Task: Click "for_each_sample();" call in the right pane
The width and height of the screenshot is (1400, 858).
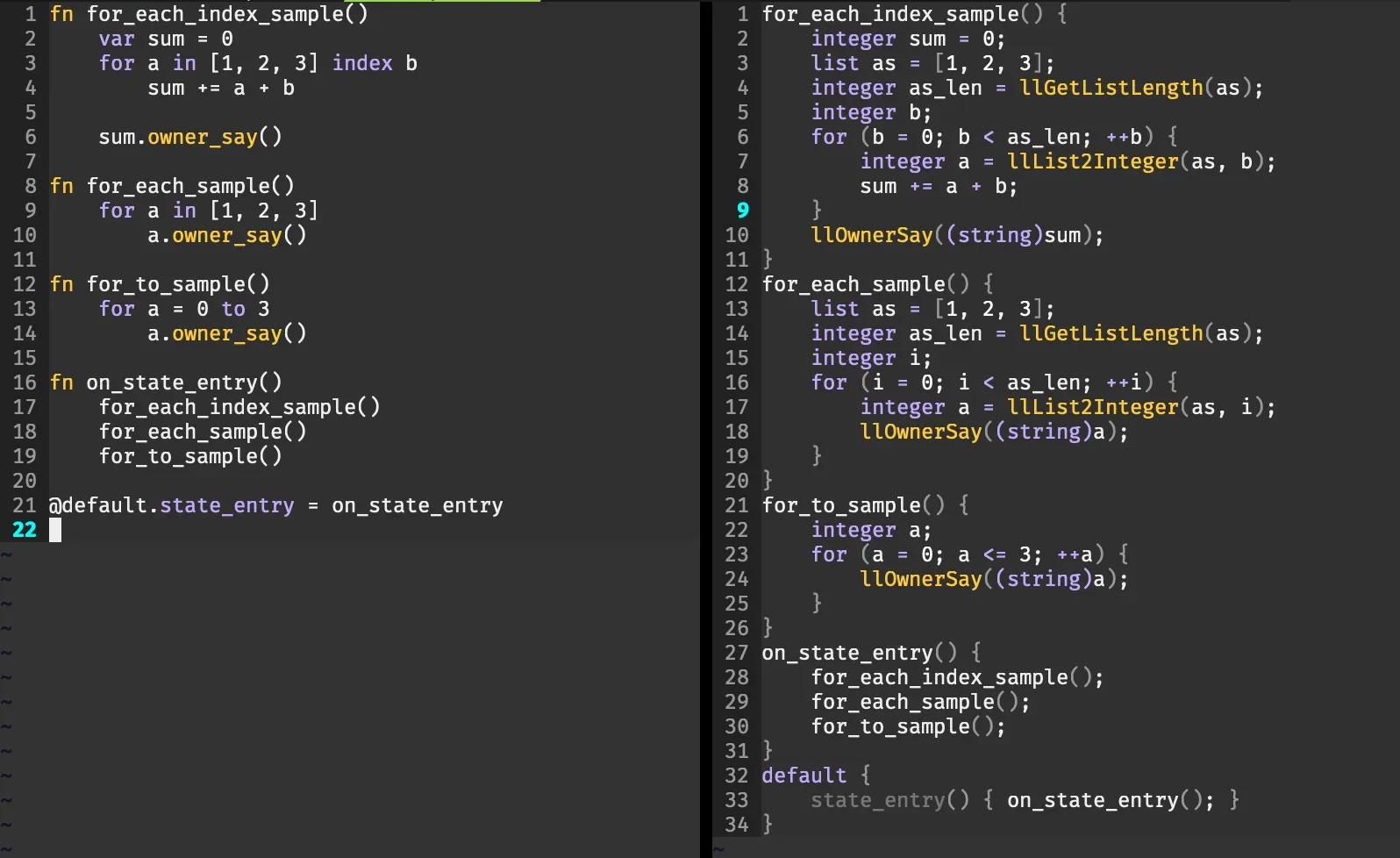Action: (920, 702)
